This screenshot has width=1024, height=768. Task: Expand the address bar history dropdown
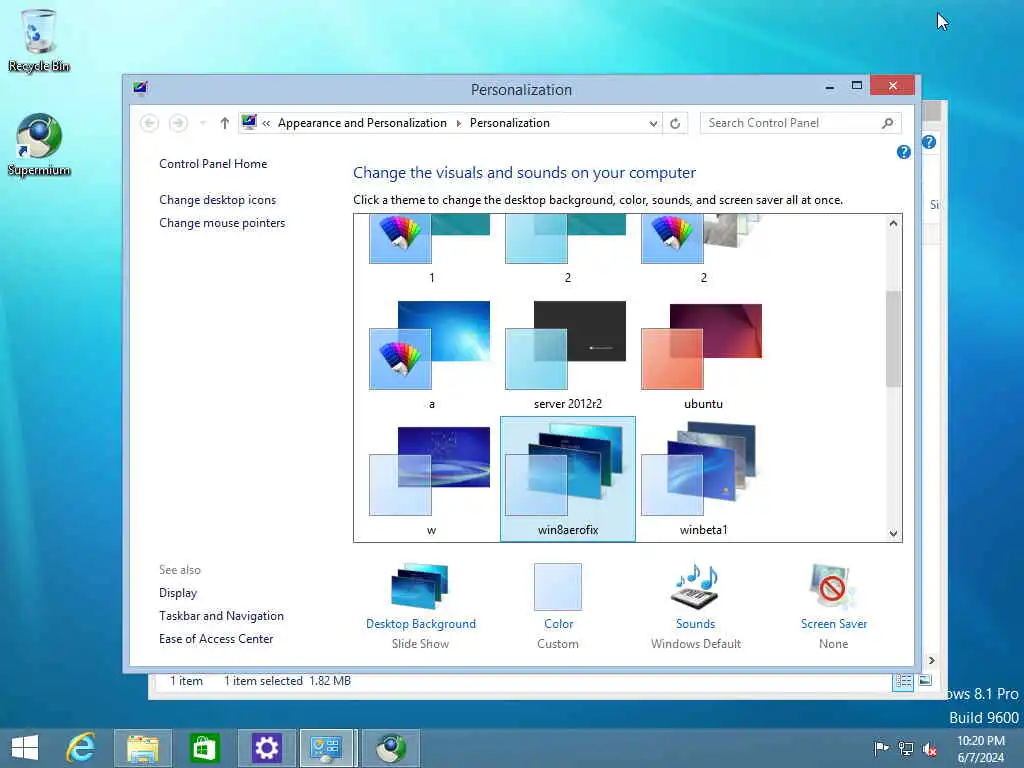(653, 123)
